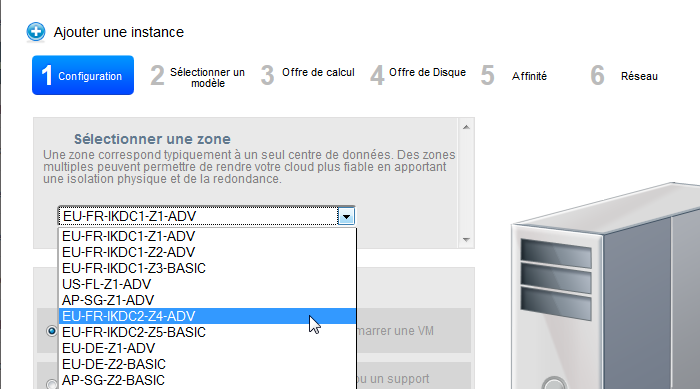This screenshot has height=389, width=700.
Task: Jump to step 4 Offre de Disque
Action: coord(418,74)
